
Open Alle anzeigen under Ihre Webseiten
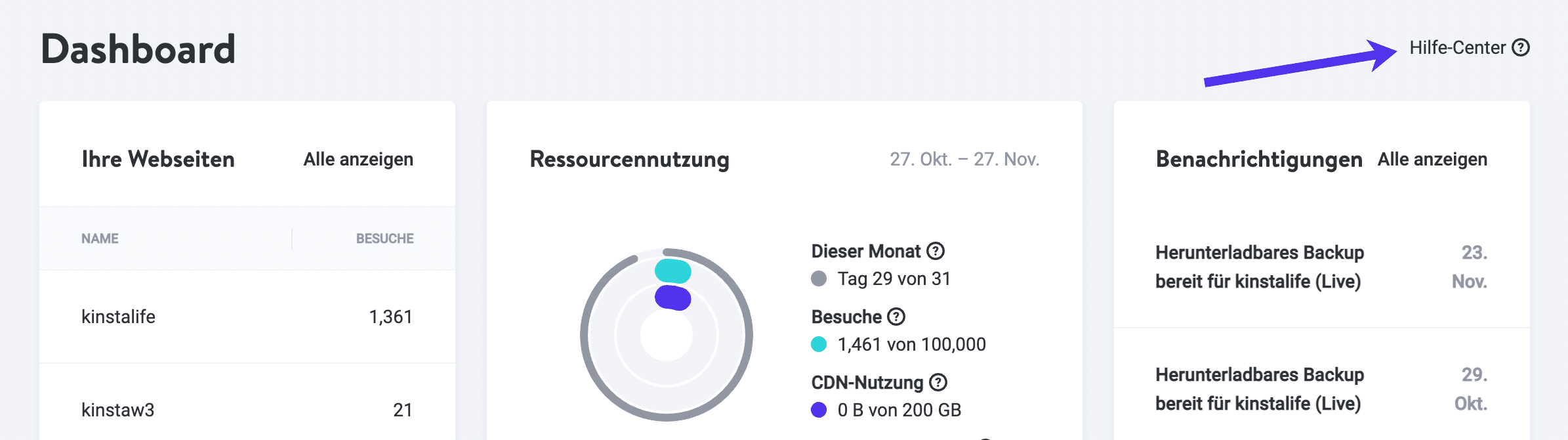tap(357, 159)
